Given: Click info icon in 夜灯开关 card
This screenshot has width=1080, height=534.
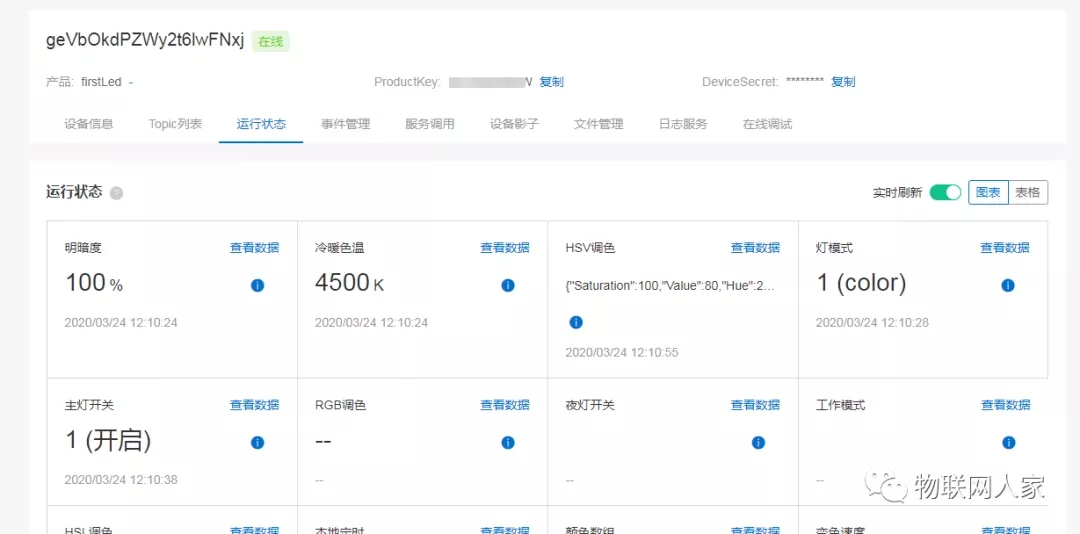Looking at the screenshot, I should [758, 442].
